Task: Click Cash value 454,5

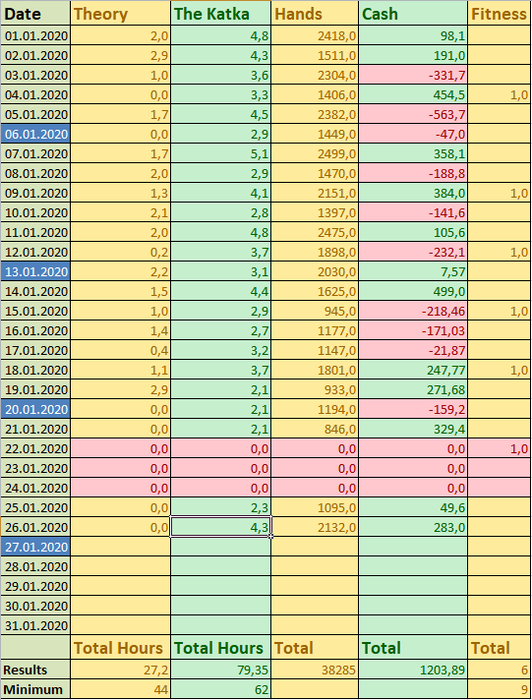Action: point(413,95)
